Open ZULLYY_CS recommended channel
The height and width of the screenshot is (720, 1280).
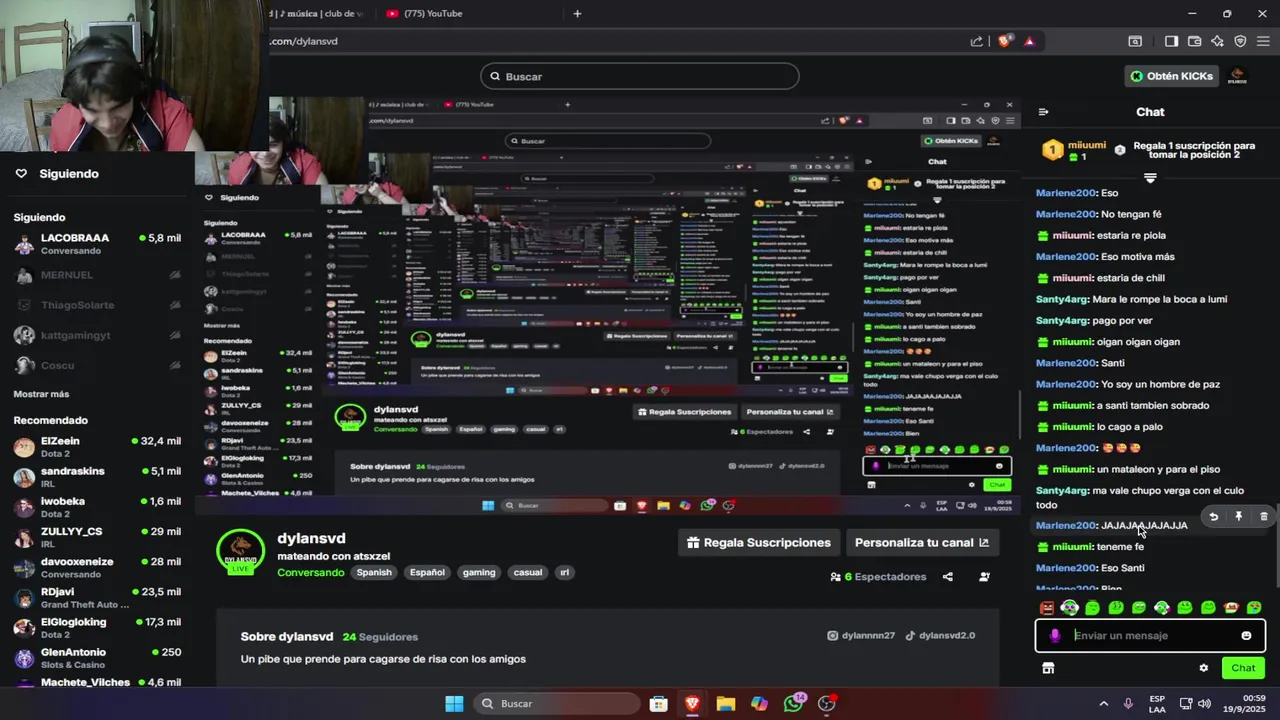97,537
